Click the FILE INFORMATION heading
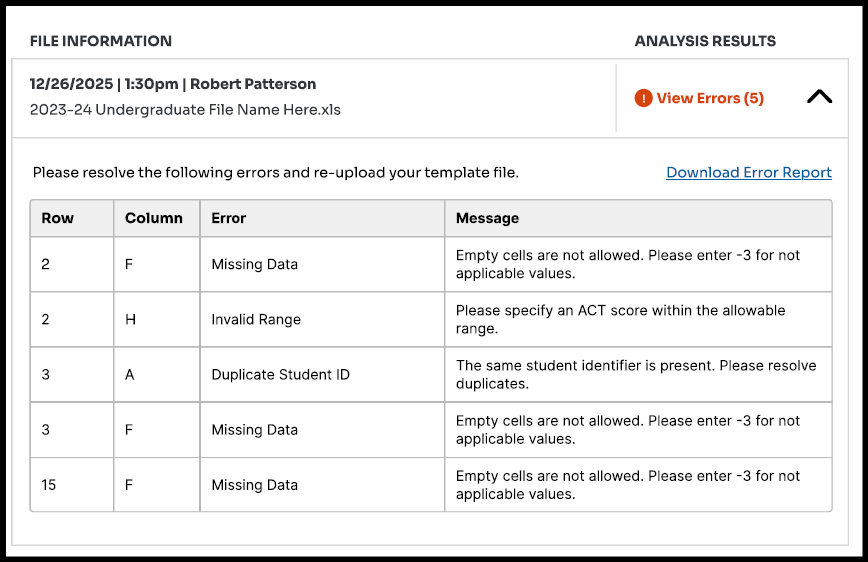Viewport: 868px width, 562px height. pos(101,41)
